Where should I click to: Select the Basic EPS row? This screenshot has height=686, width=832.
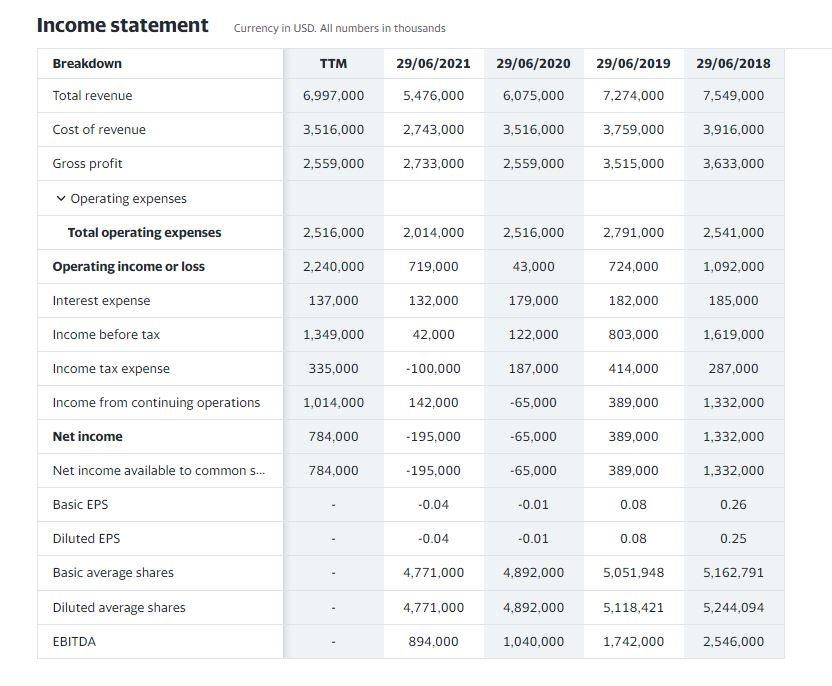pyautogui.click(x=81, y=504)
